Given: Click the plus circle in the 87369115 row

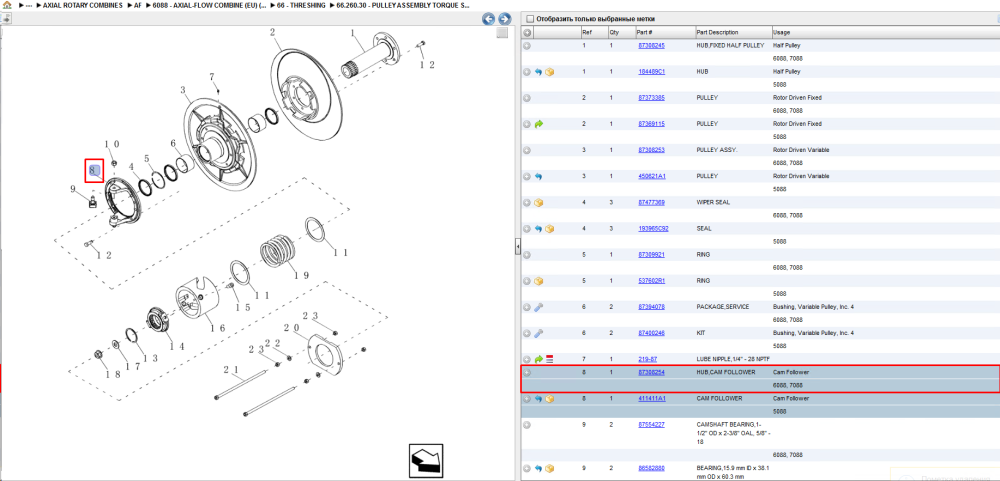Looking at the screenshot, I should pos(527,124).
